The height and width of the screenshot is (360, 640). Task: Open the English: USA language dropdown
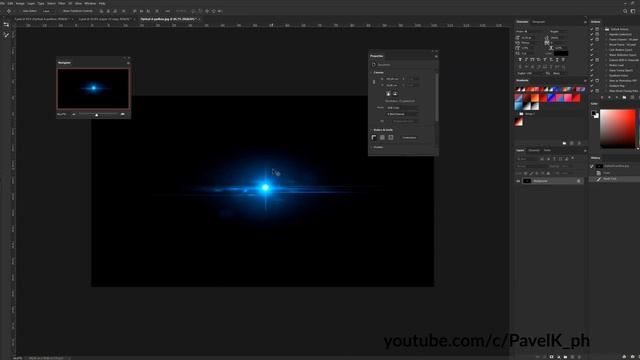530,73
